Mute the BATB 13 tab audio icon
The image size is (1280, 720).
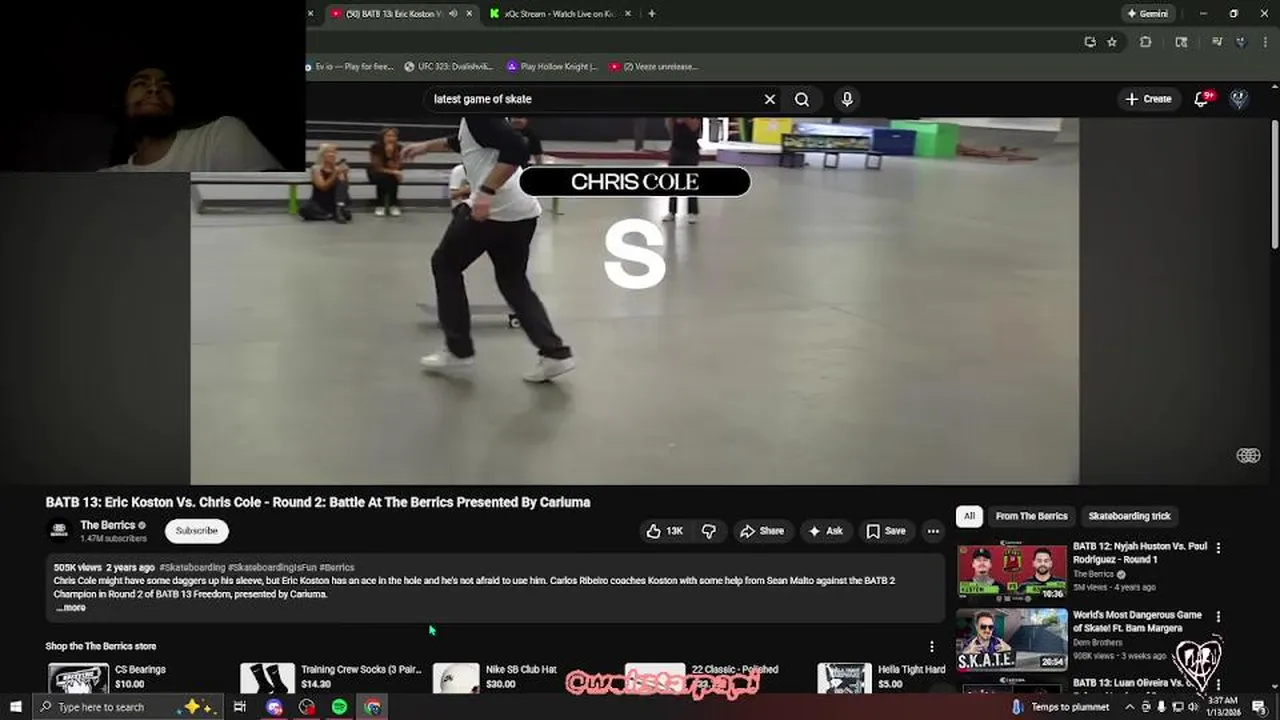(x=453, y=14)
